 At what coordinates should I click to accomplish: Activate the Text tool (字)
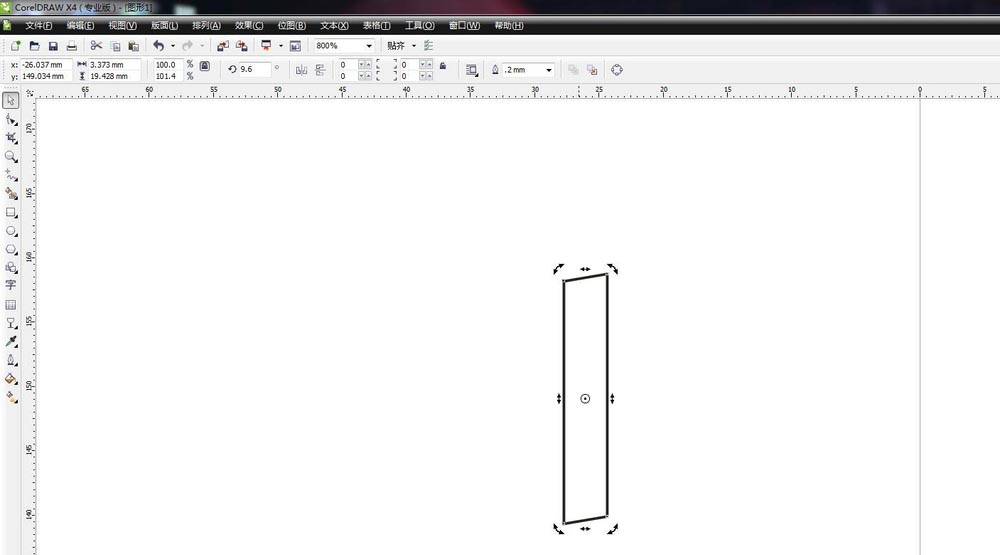pos(11,285)
